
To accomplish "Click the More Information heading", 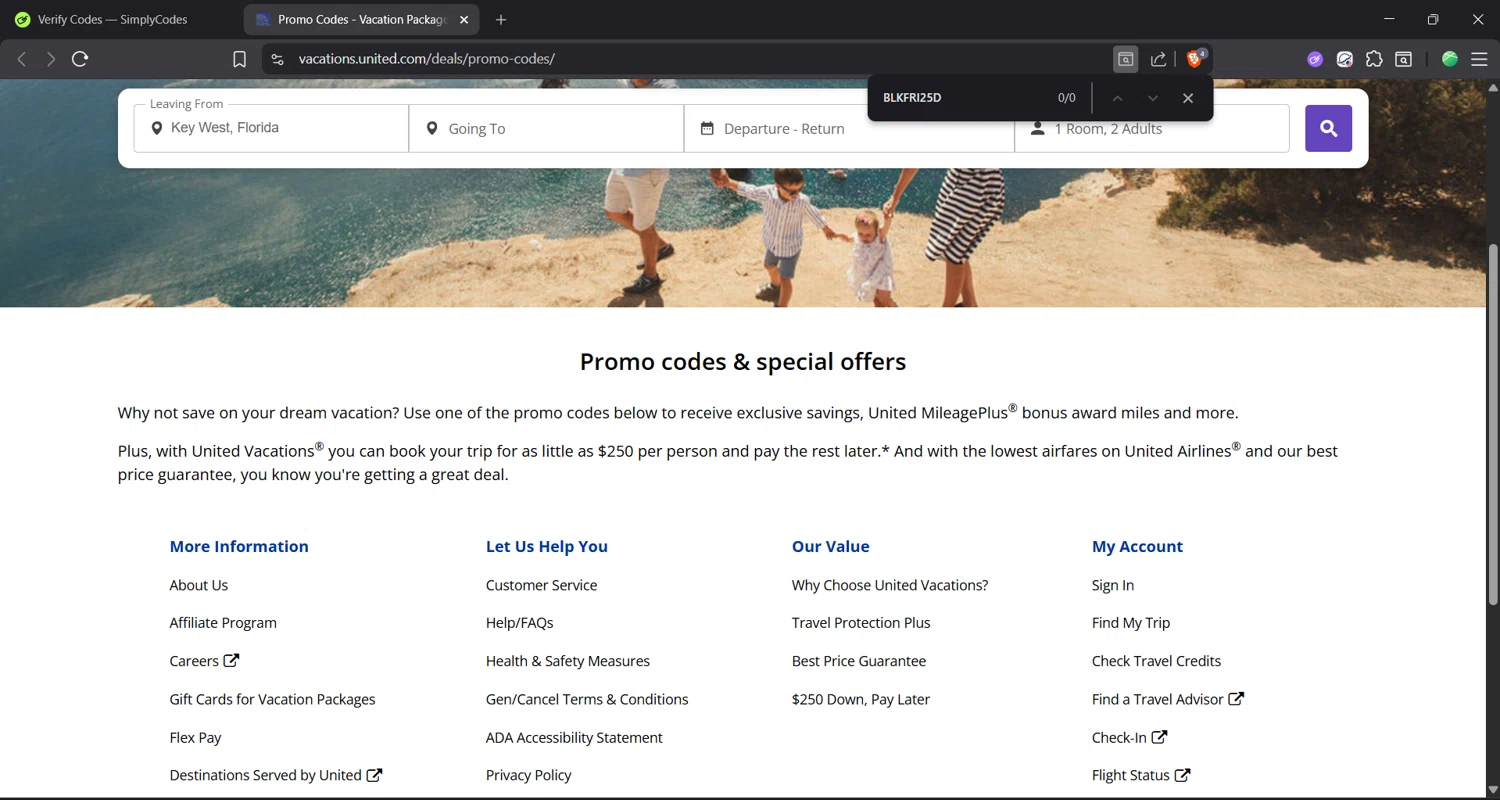I will 239,546.
